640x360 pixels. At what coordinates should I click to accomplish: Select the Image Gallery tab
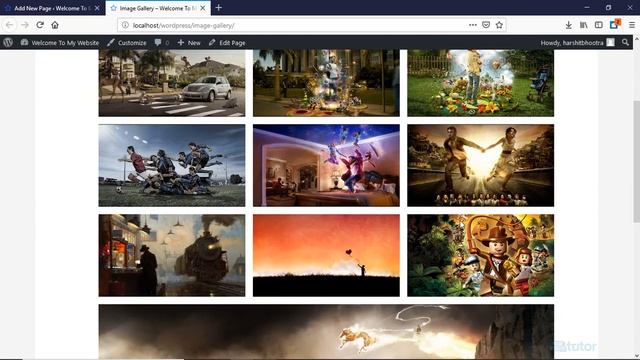click(158, 8)
